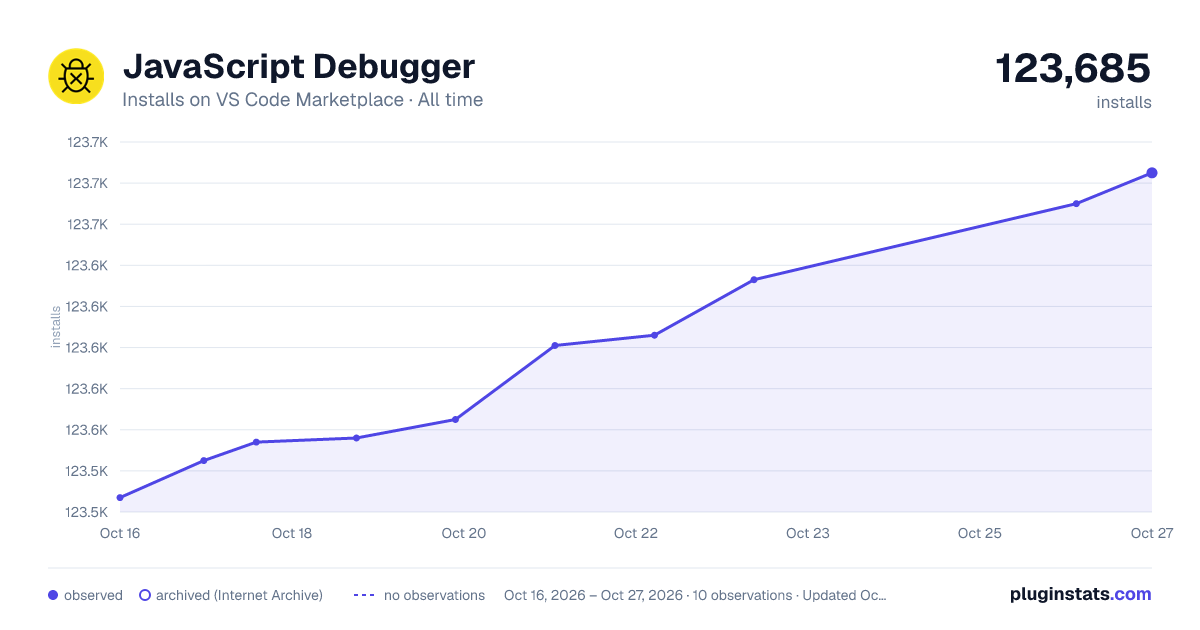Screen dimensions: 1200x630
Task: Select the large final data point at Oct 27
Action: pyautogui.click(x=1152, y=173)
